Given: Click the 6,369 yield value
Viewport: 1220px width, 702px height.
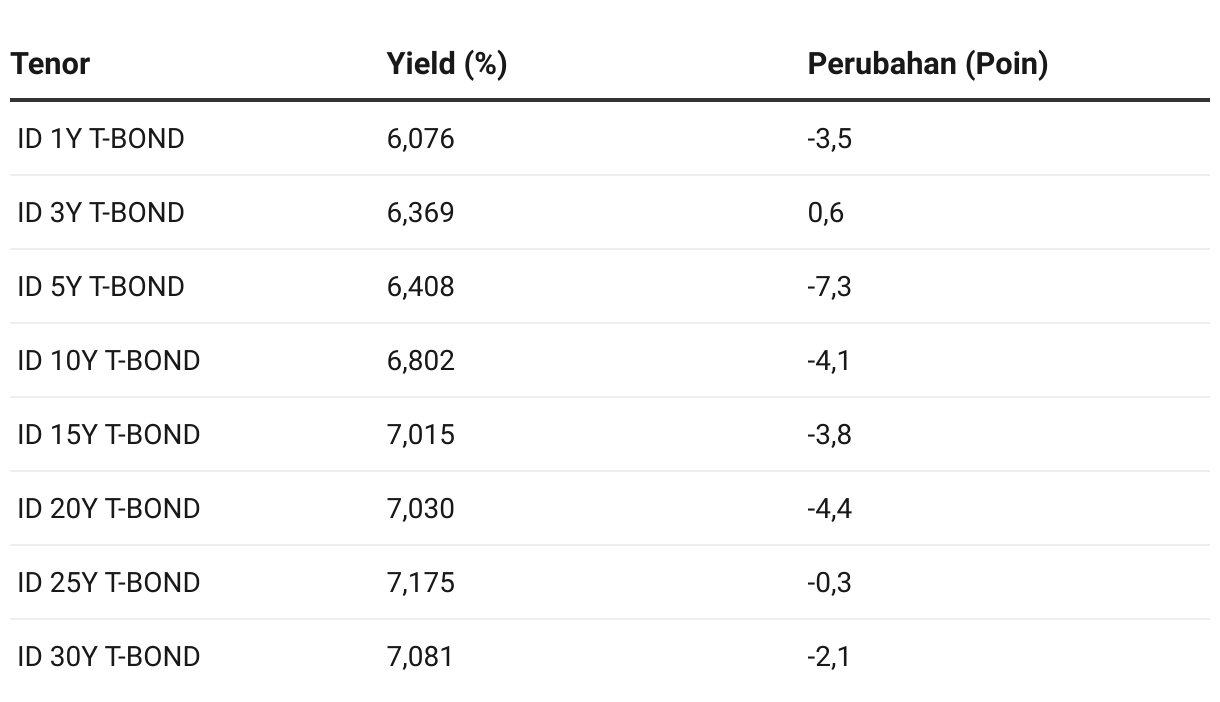Looking at the screenshot, I should (x=420, y=213).
